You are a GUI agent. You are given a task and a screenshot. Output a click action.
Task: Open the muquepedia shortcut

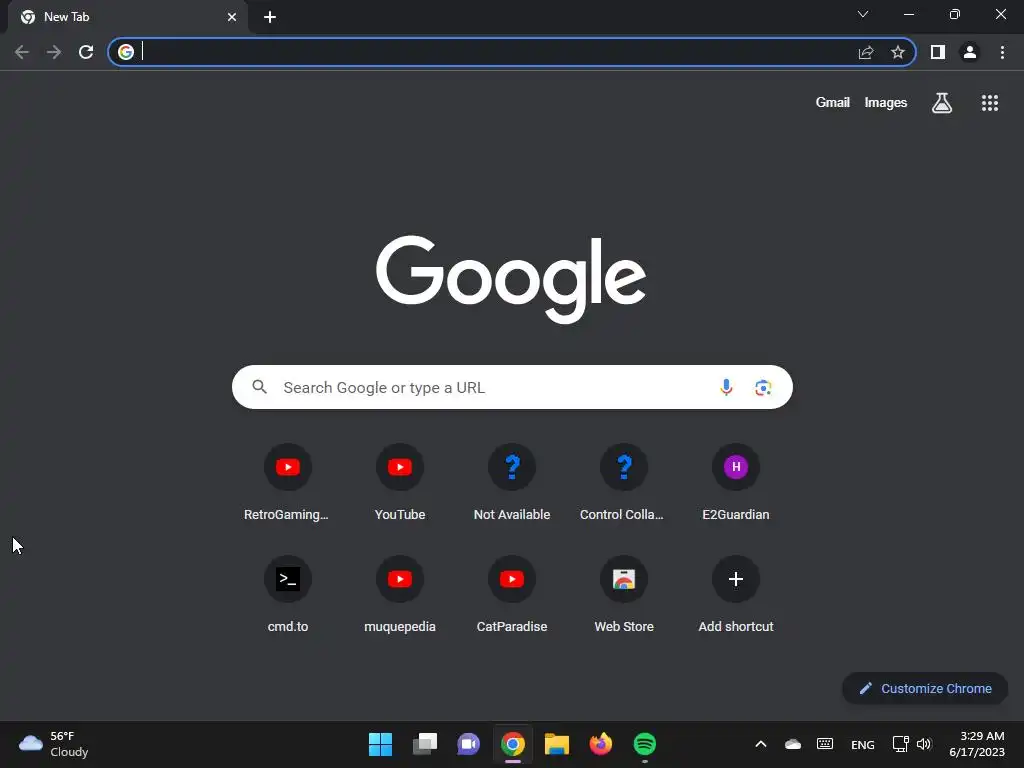(x=400, y=595)
